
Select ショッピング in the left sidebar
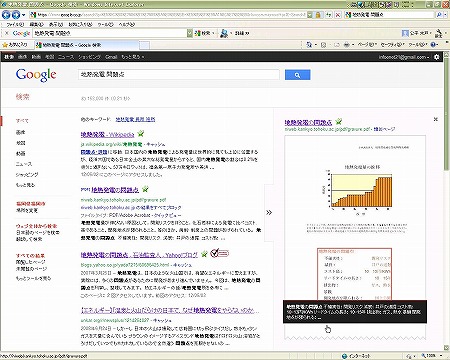pos(27,175)
